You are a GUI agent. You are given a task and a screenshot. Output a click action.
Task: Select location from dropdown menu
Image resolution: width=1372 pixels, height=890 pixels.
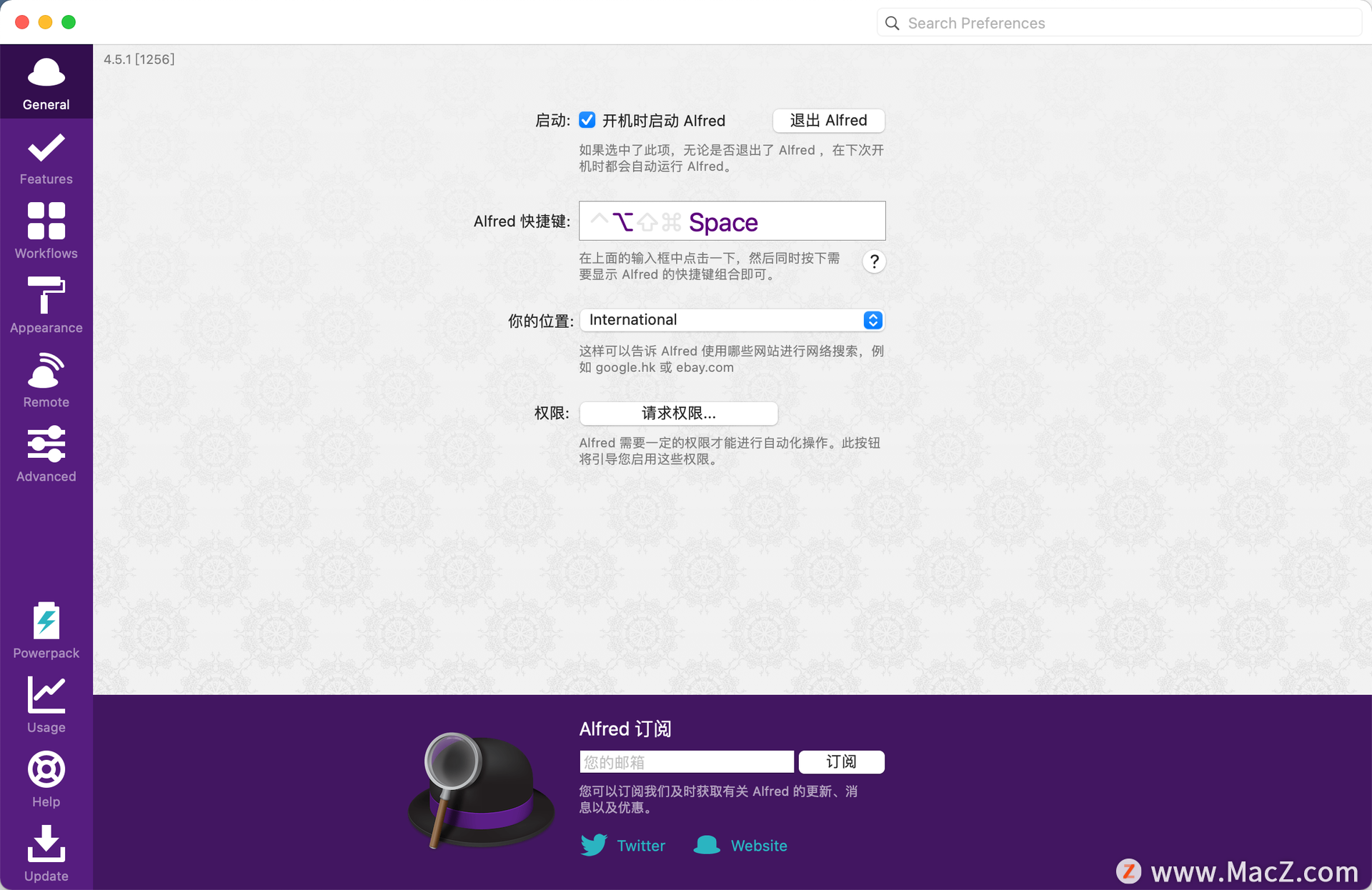click(732, 320)
